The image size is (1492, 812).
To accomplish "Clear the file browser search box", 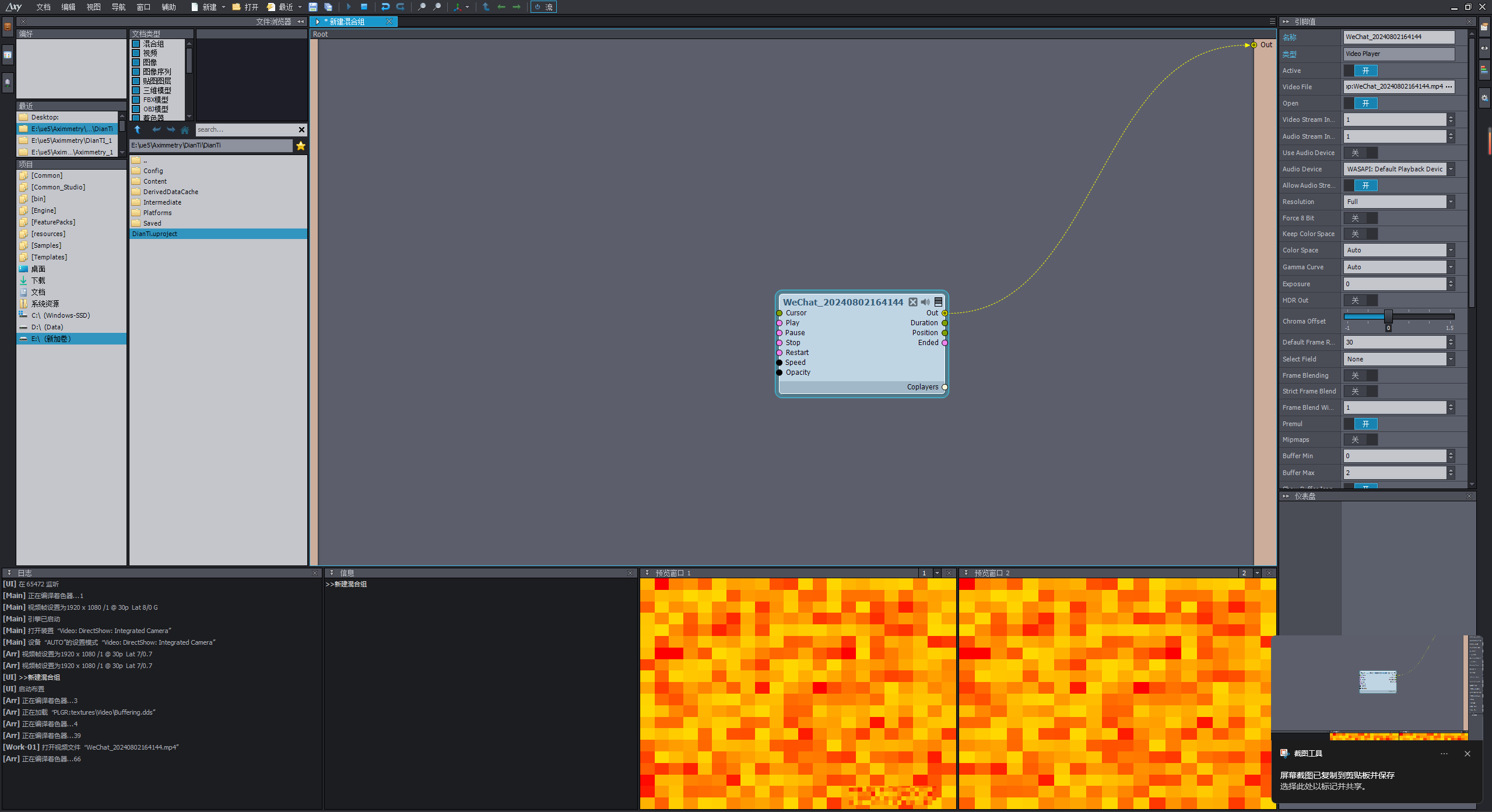I will (301, 129).
